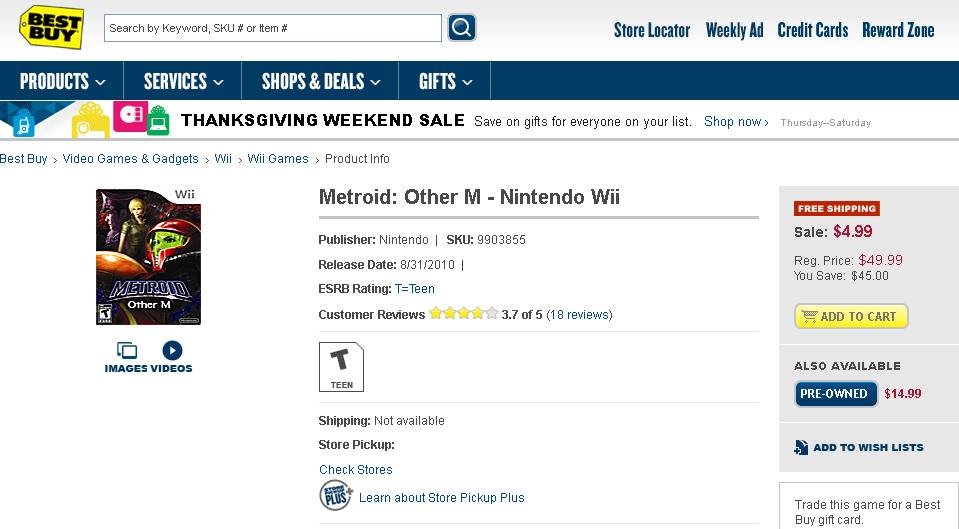Play product Videos icon

point(172,351)
